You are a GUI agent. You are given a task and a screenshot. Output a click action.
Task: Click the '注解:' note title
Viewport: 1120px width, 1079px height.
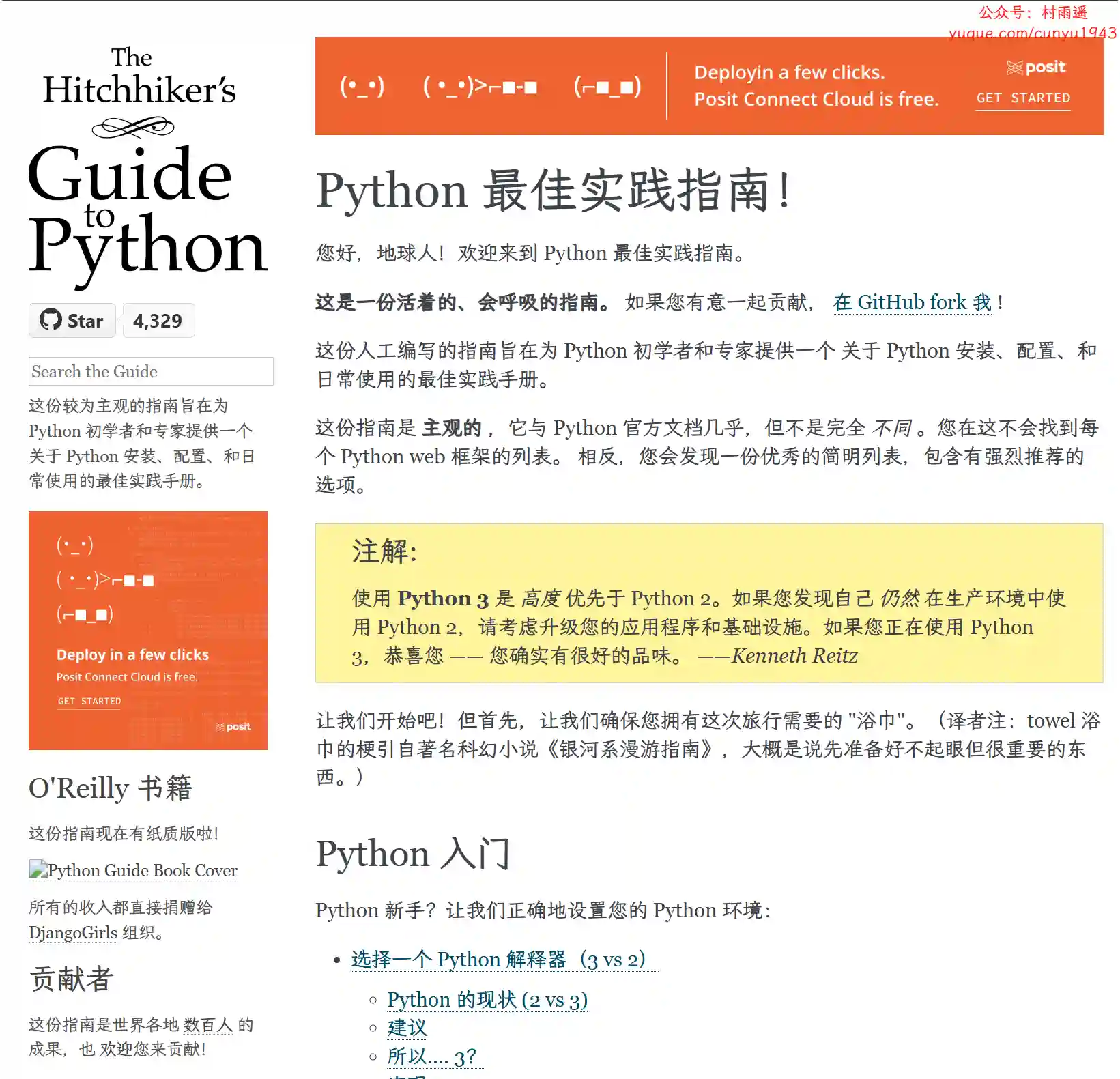[384, 551]
